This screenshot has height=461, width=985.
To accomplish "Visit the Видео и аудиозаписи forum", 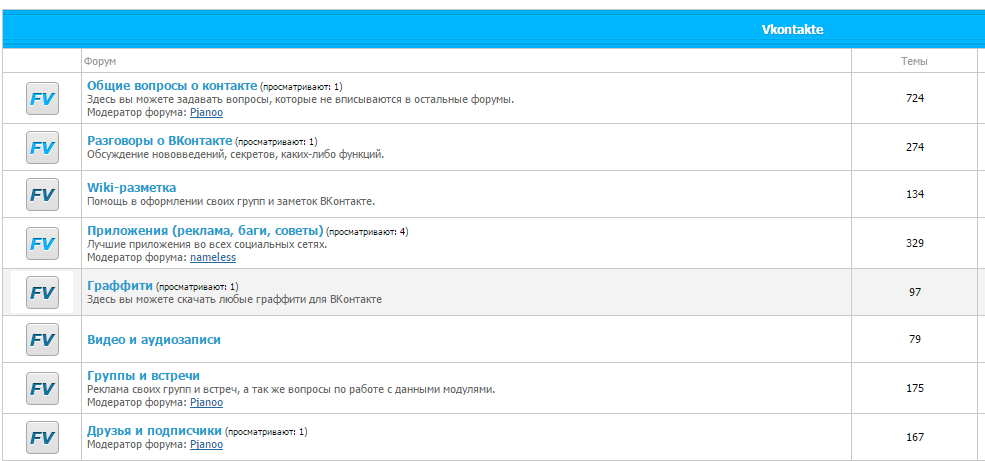I will 154,340.
